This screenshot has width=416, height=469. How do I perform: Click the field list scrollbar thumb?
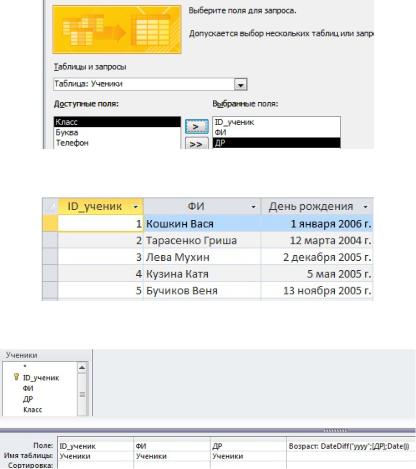pos(82,394)
